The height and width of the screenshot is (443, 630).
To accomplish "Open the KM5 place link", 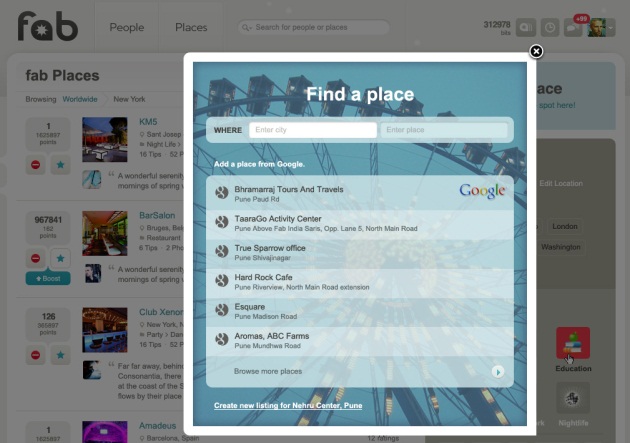I will [148, 122].
